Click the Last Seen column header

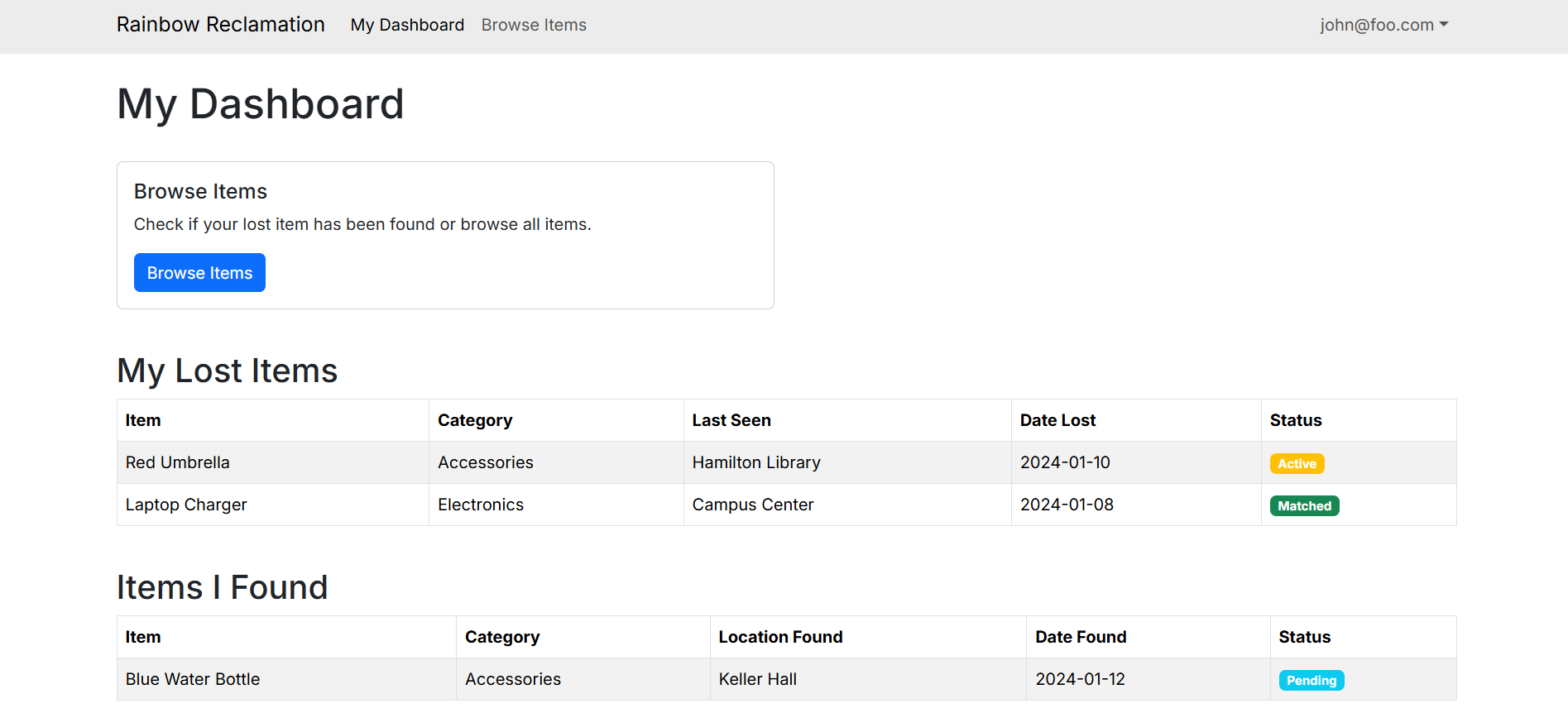(x=731, y=420)
